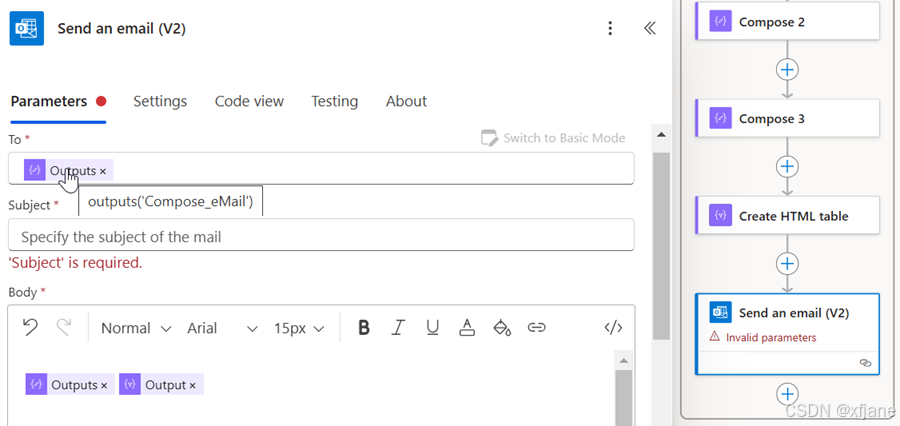Toggle italic formatting
The height and width of the screenshot is (426, 900).
click(398, 328)
